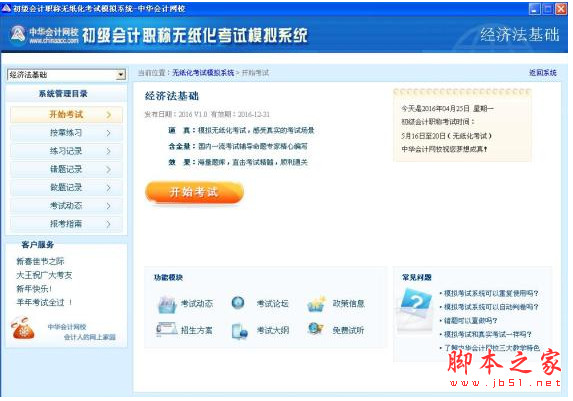Click the 客户服务 section heading
The width and height of the screenshot is (573, 401).
(38, 245)
